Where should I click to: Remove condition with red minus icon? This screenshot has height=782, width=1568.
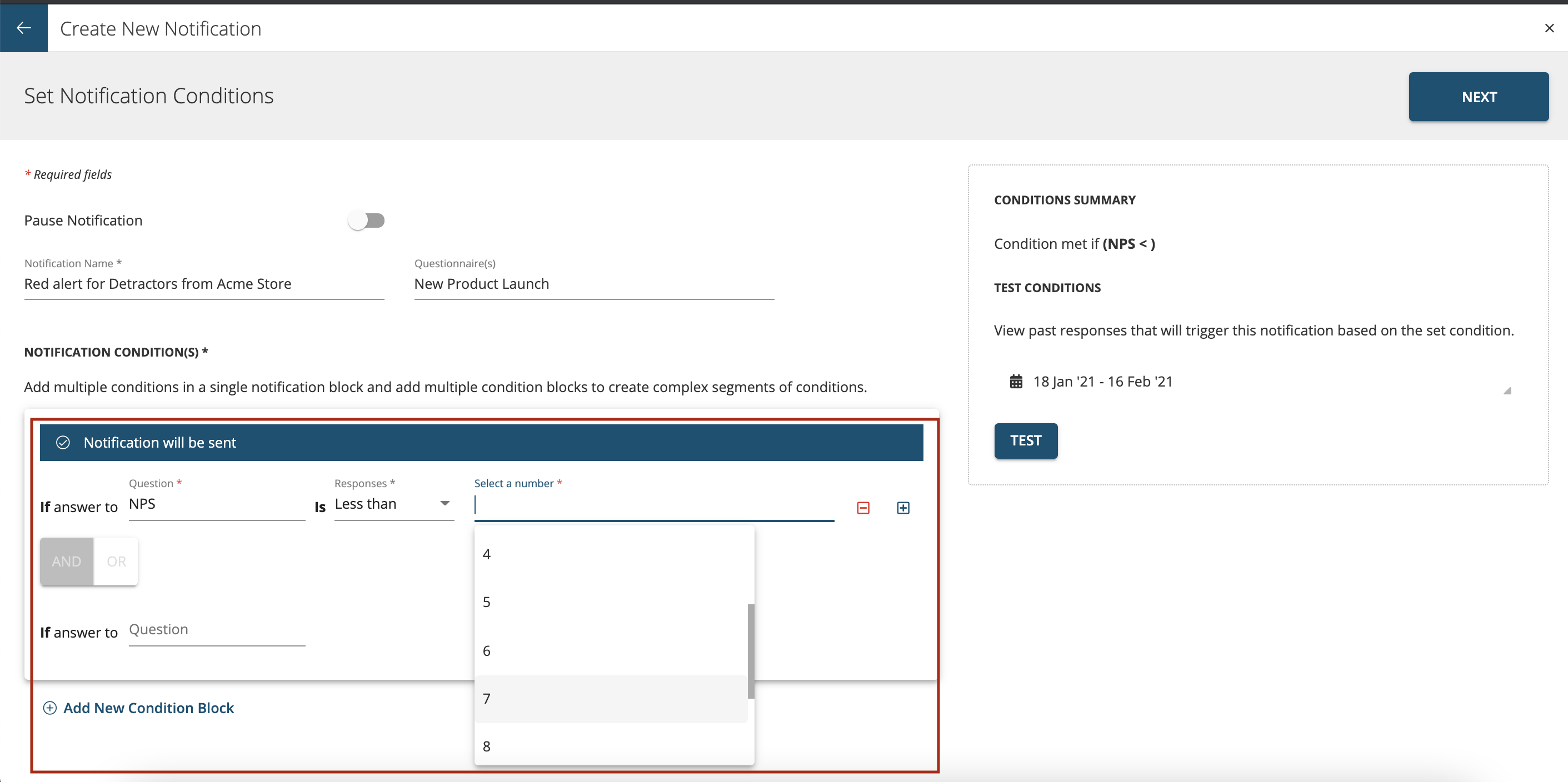[x=863, y=508]
